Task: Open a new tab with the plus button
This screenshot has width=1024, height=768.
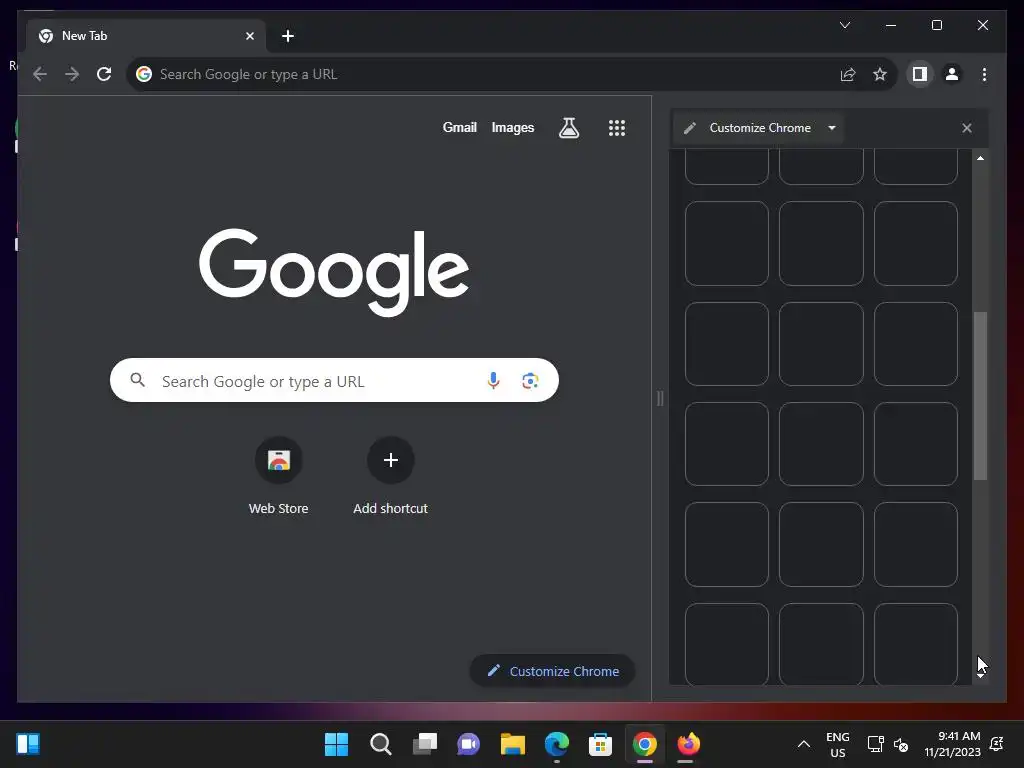Action: [288, 36]
